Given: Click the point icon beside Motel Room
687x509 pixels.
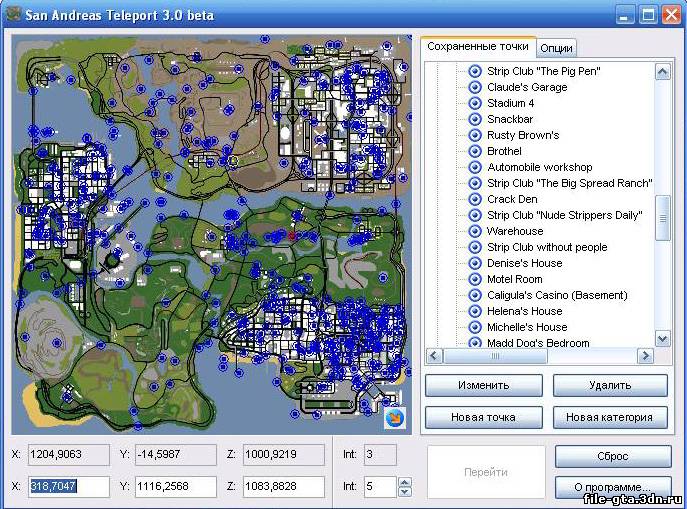Looking at the screenshot, I should (x=475, y=279).
